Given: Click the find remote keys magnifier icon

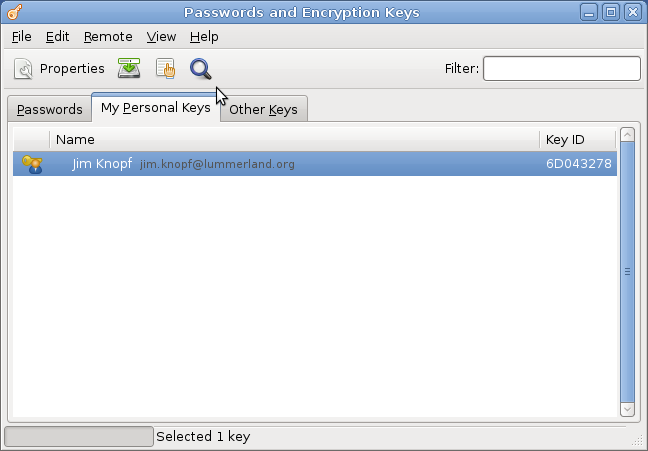Looking at the screenshot, I should [201, 69].
